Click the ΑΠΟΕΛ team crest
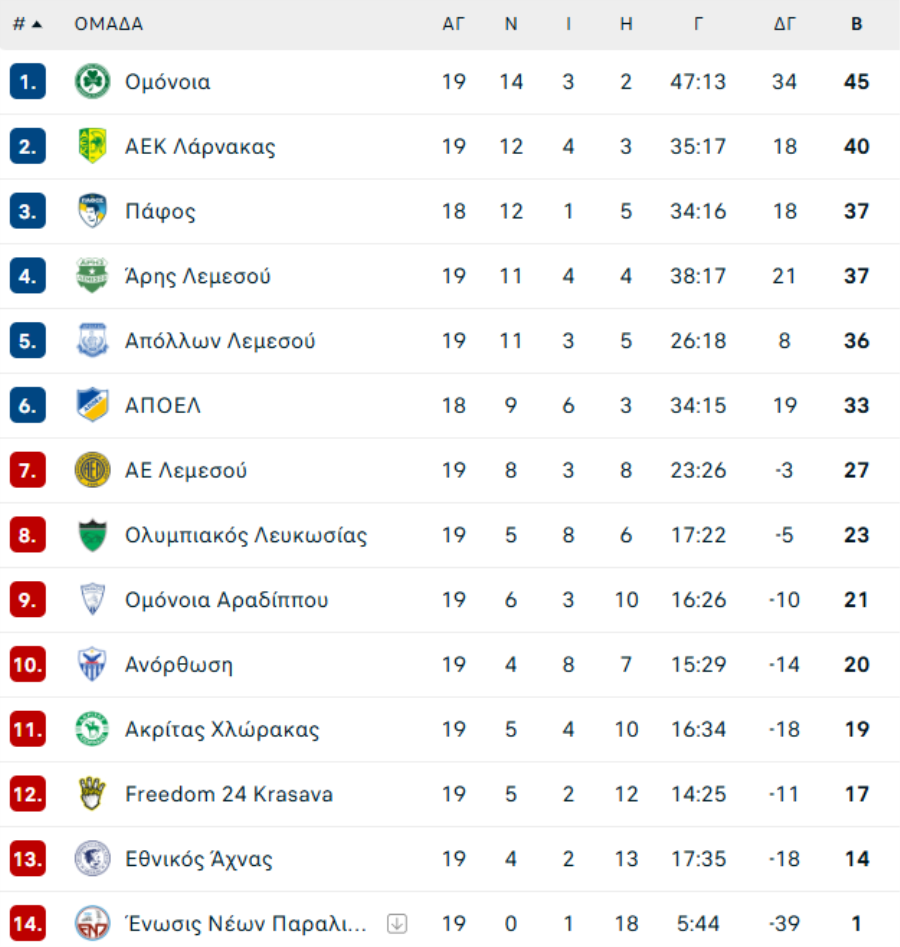This screenshot has height=947, width=900. pyautogui.click(x=92, y=405)
